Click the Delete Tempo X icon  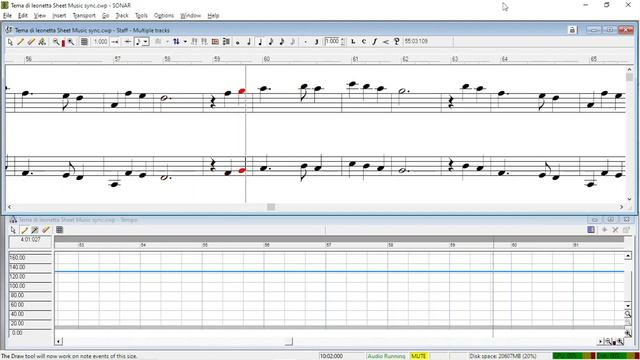point(615,230)
